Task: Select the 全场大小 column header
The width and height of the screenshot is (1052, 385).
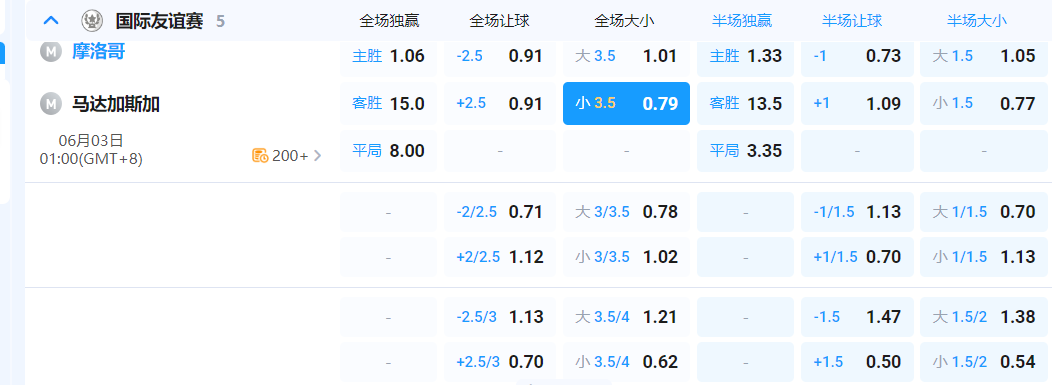Action: pos(625,21)
